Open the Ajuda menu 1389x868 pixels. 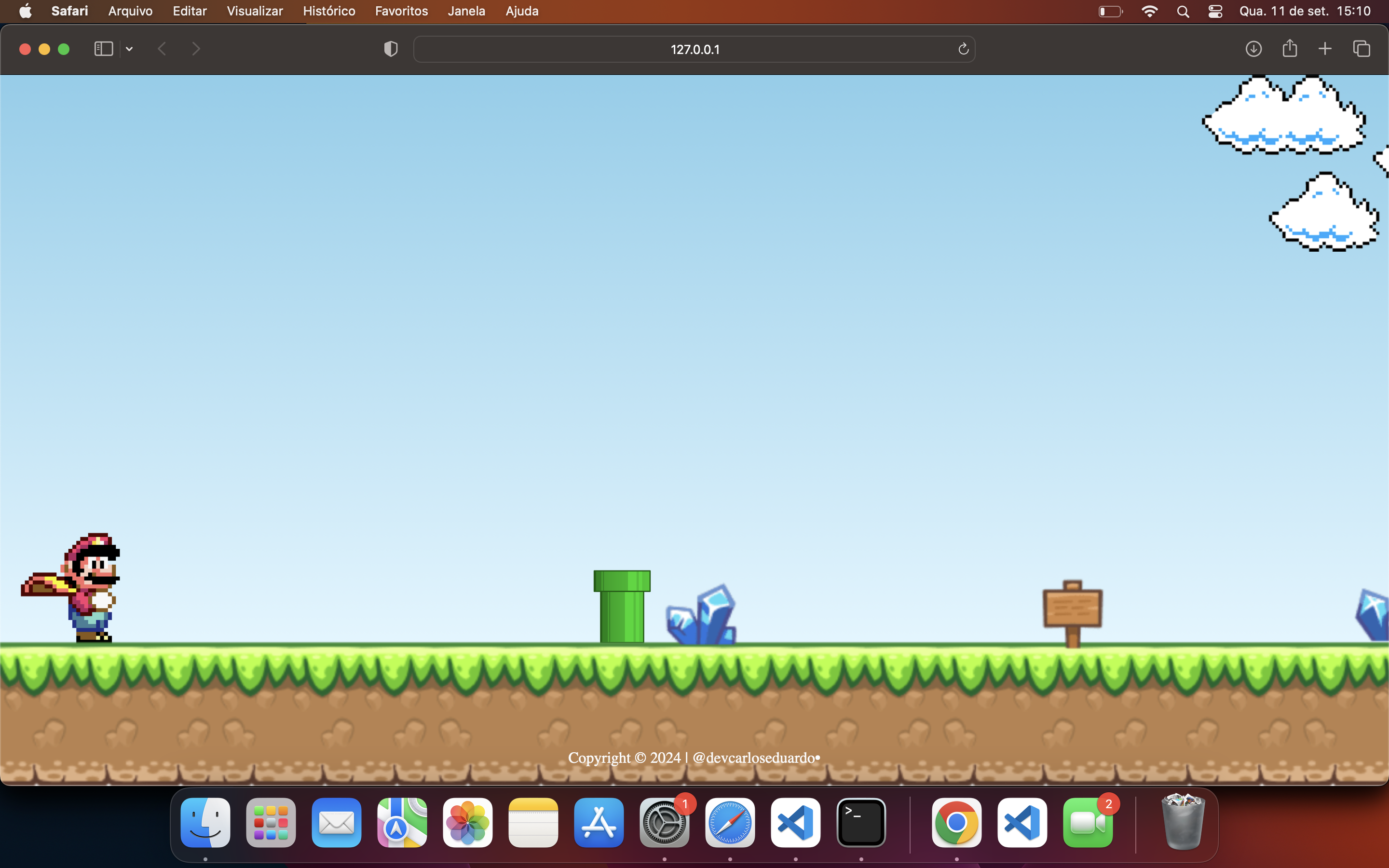(522, 11)
